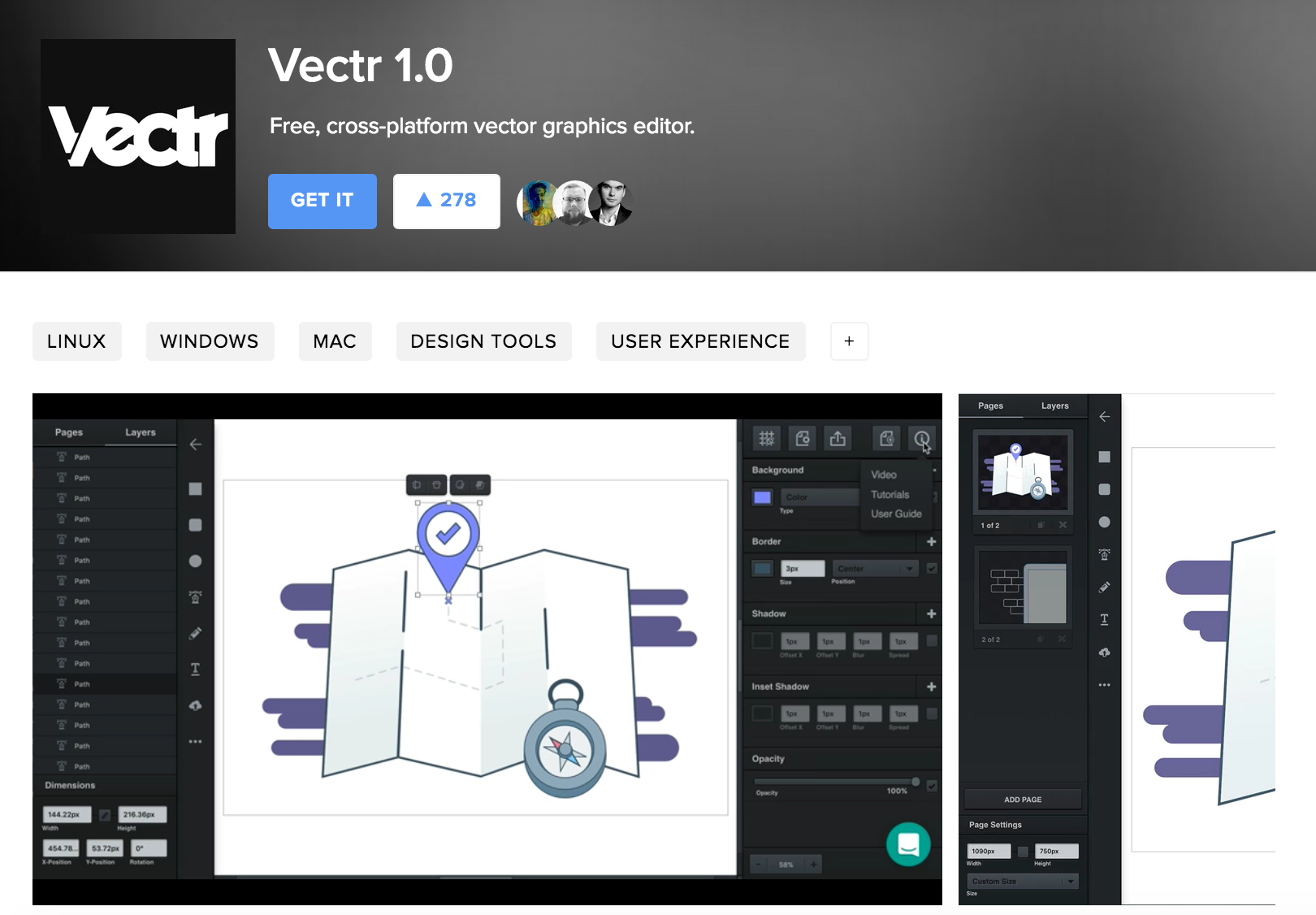Open the Custom Size dropdown in Page Settings

[1023, 881]
